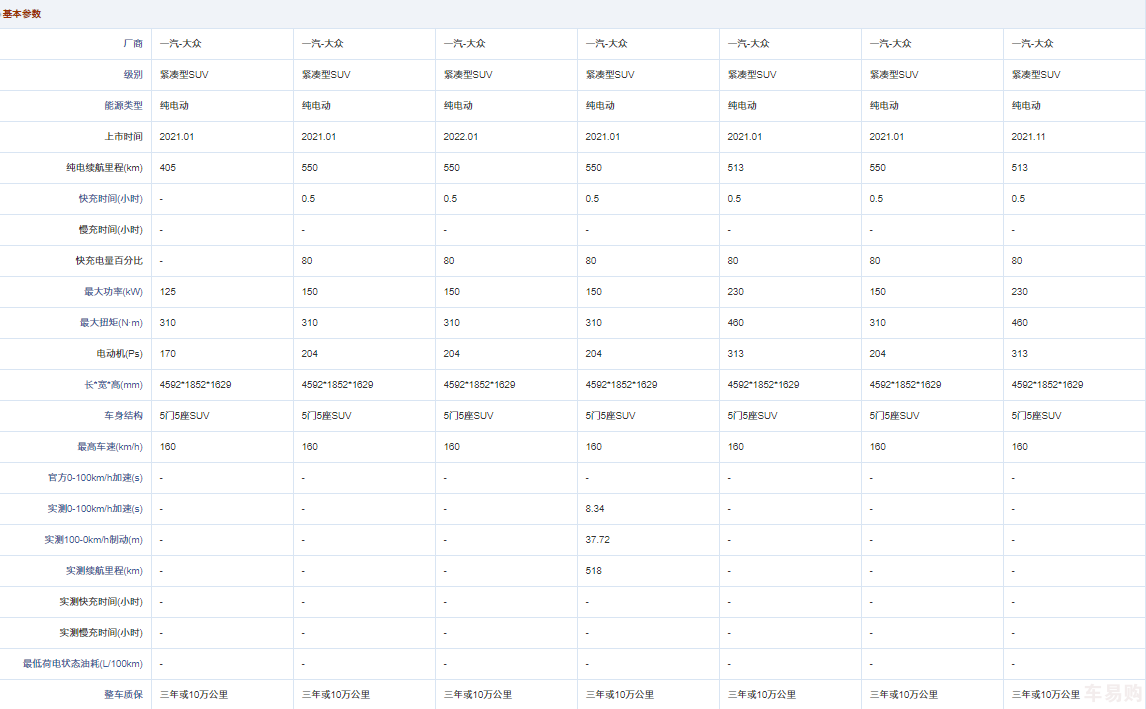Image resolution: width=1146 pixels, height=709 pixels.
Task: Click the 长*宽*高(mm) row label
Action: pyautogui.click(x=113, y=385)
